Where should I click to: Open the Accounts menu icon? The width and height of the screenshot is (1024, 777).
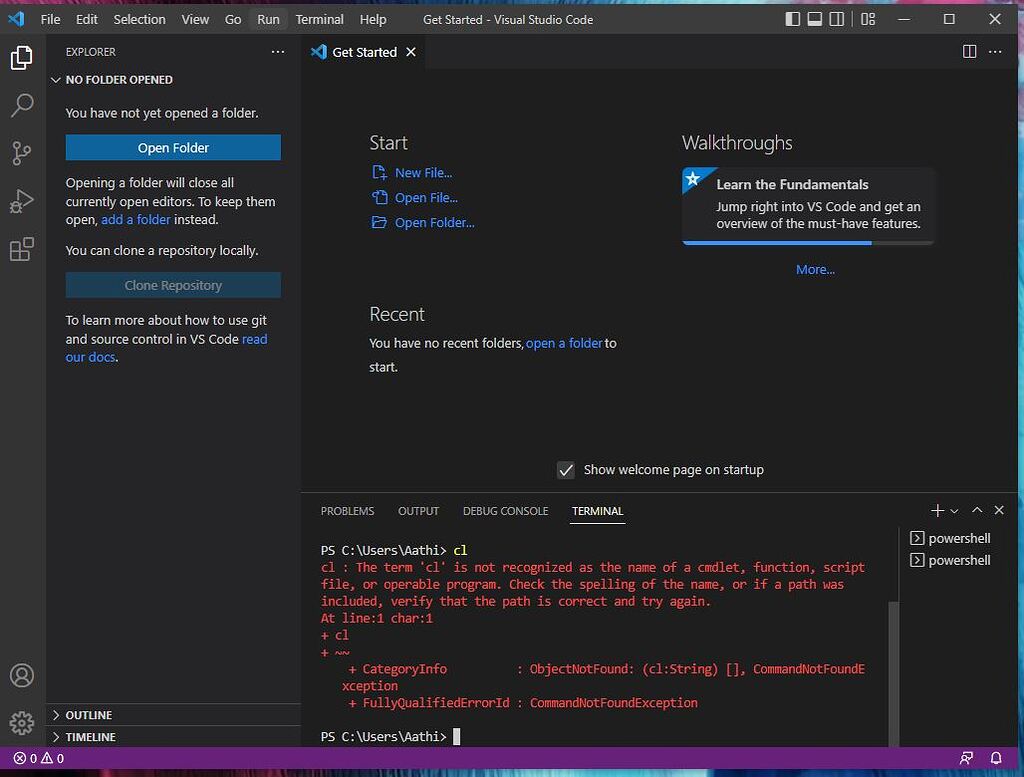pyautogui.click(x=22, y=675)
